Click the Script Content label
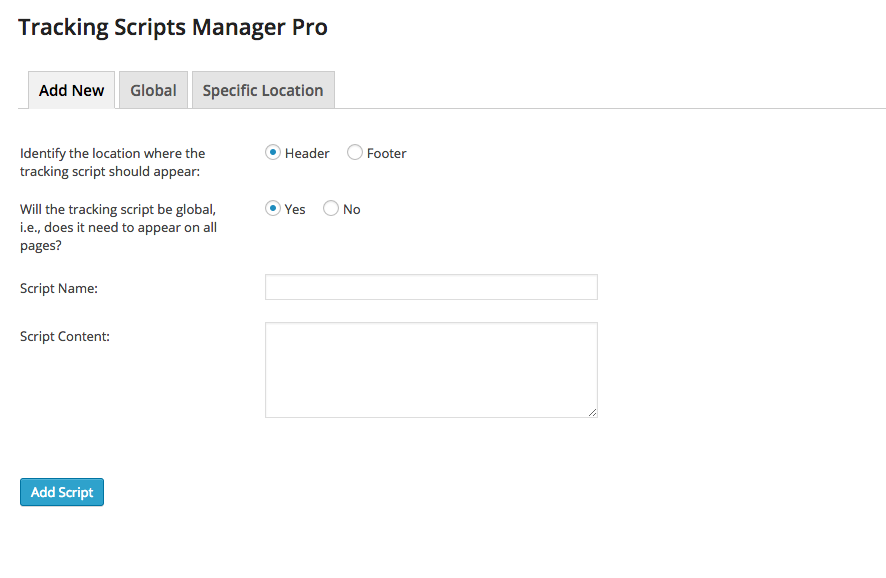This screenshot has height=578, width=886. click(x=65, y=337)
